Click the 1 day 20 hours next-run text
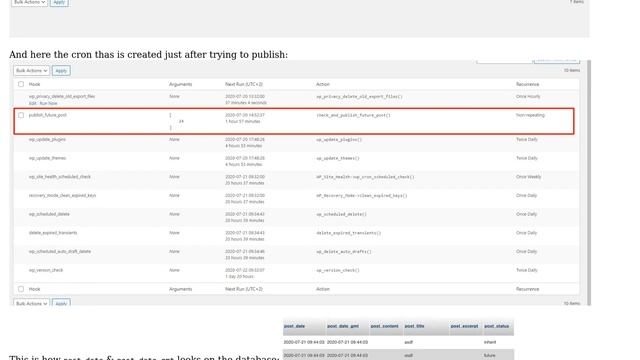Viewport: 640px width, 360px height. pyautogui.click(x=239, y=277)
